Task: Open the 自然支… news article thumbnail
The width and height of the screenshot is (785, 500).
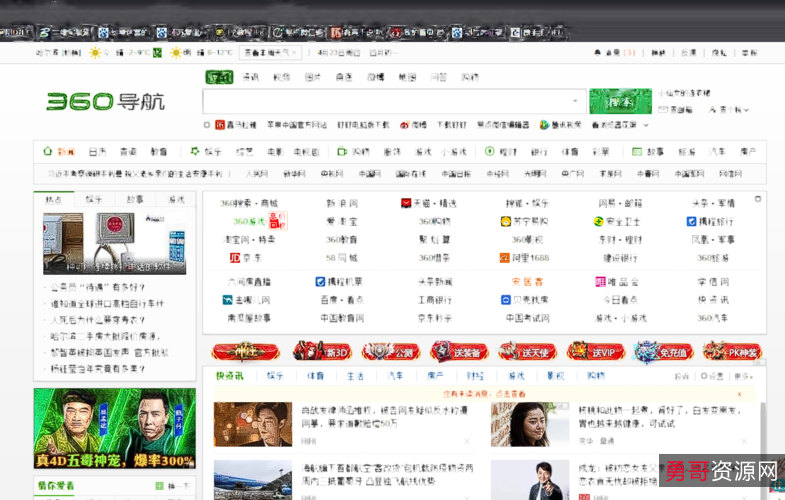Action: (x=253, y=424)
